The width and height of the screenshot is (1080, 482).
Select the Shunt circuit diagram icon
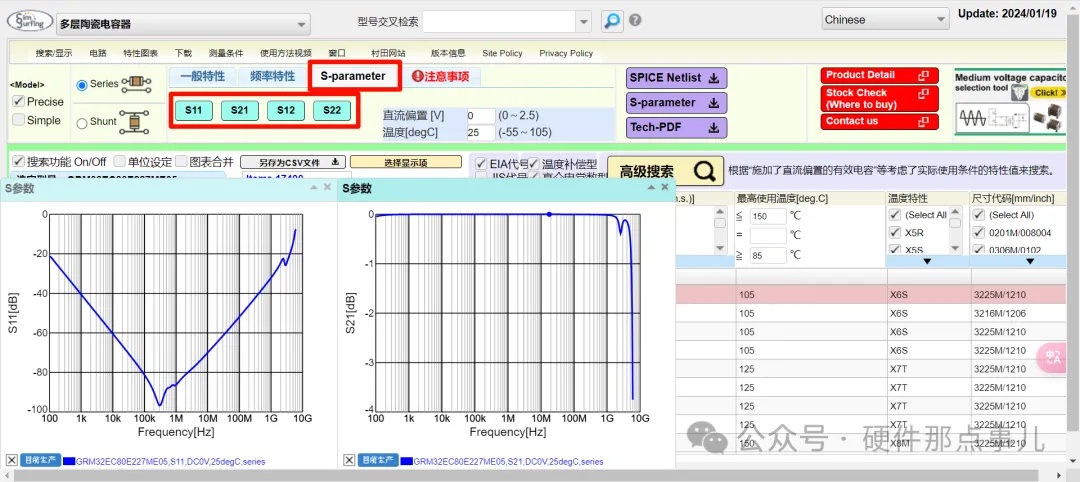click(130, 122)
